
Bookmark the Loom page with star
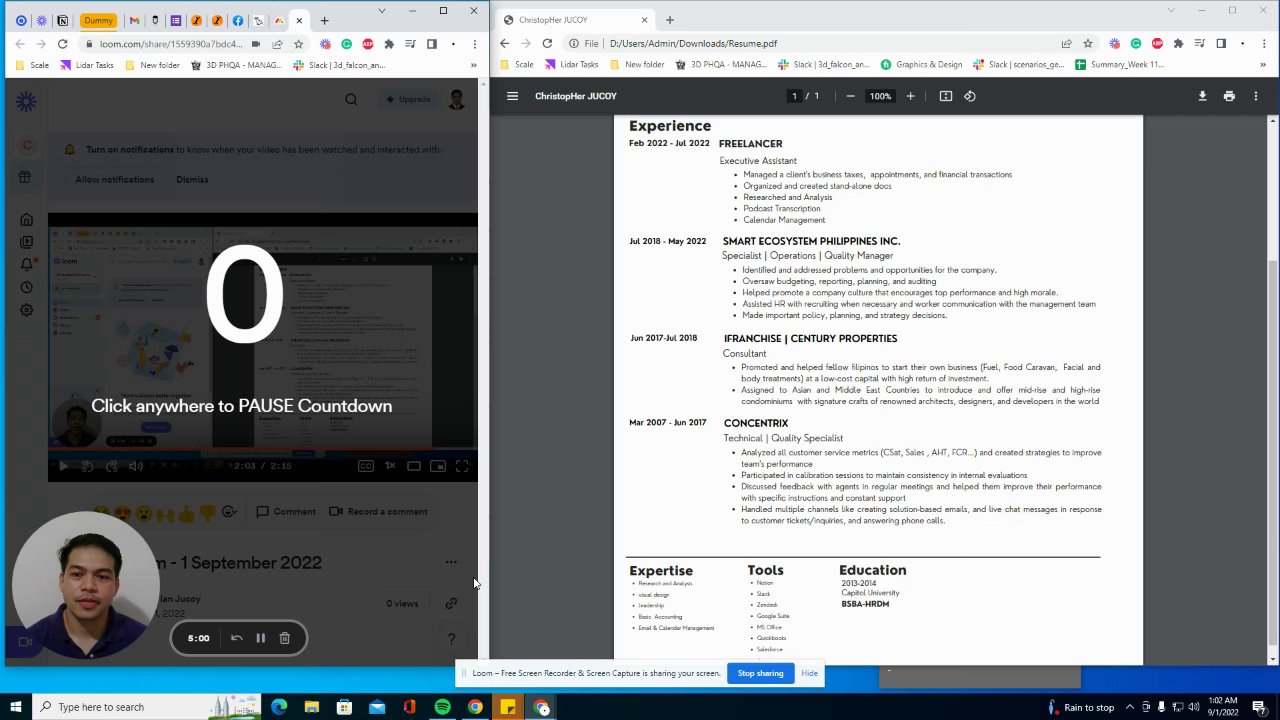pyautogui.click(x=298, y=44)
